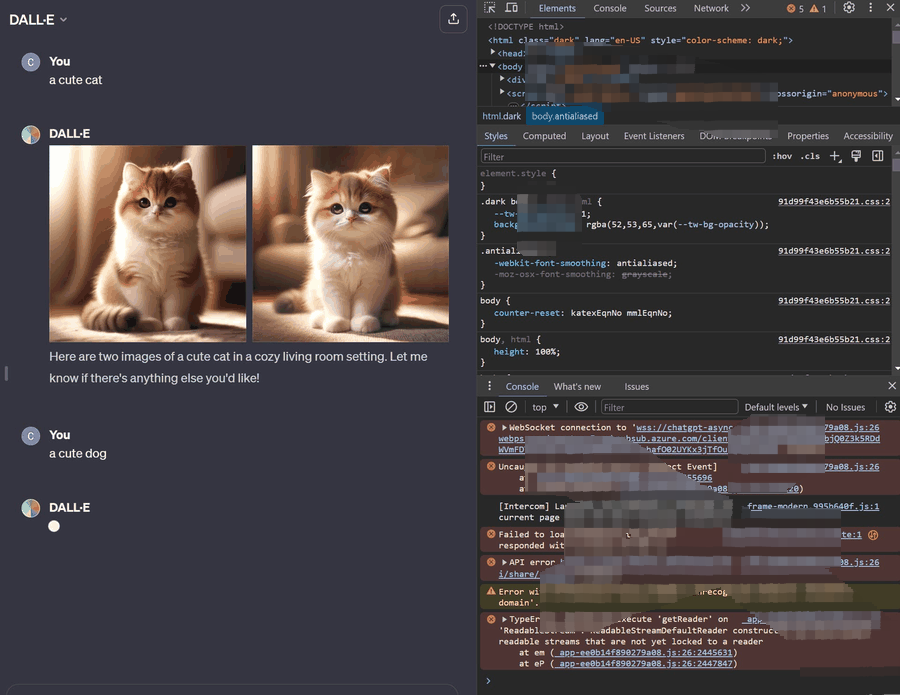900x695 pixels.
Task: Clear the console
Action: tap(511, 407)
